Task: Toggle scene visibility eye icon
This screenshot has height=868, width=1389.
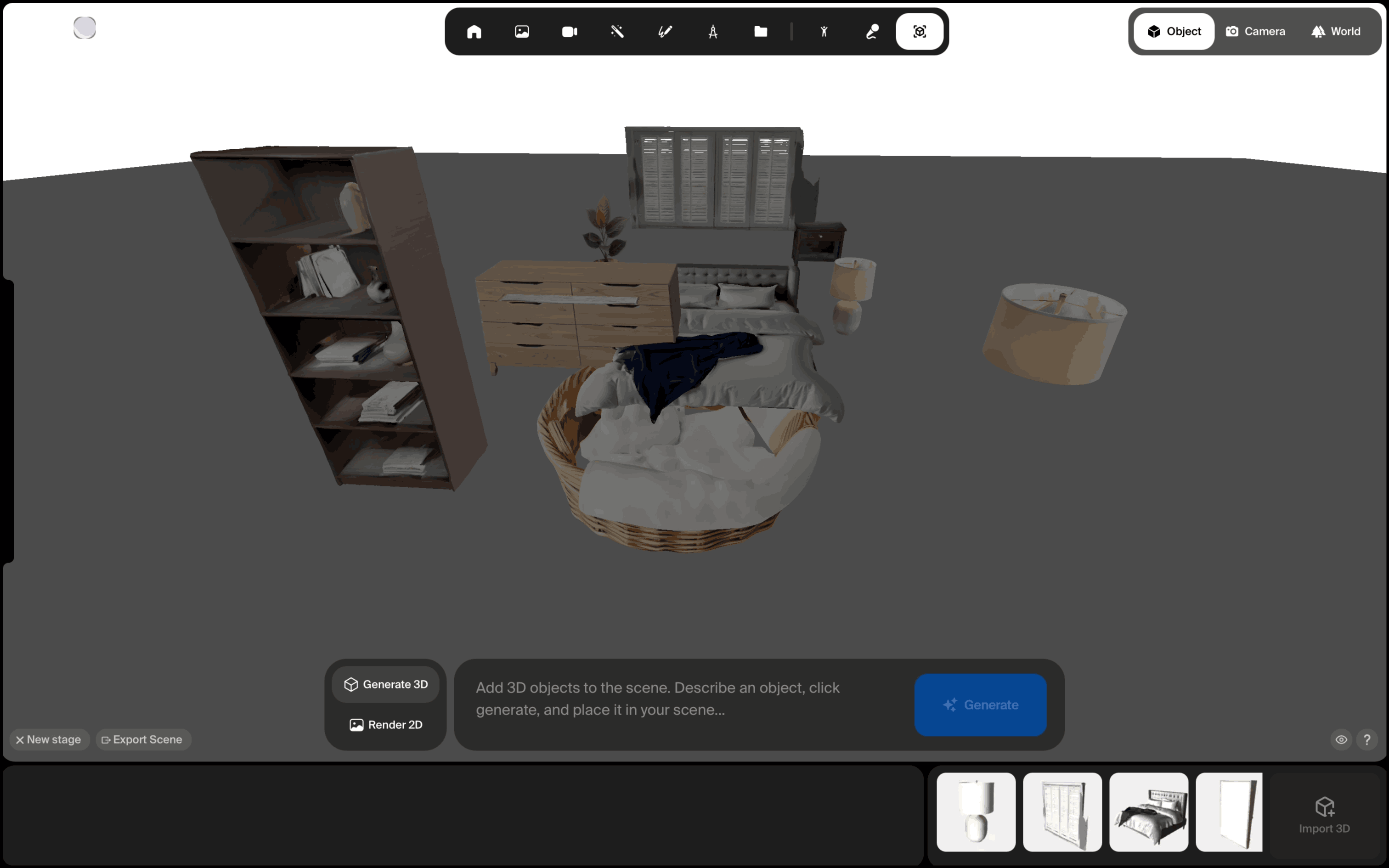Action: click(1341, 739)
